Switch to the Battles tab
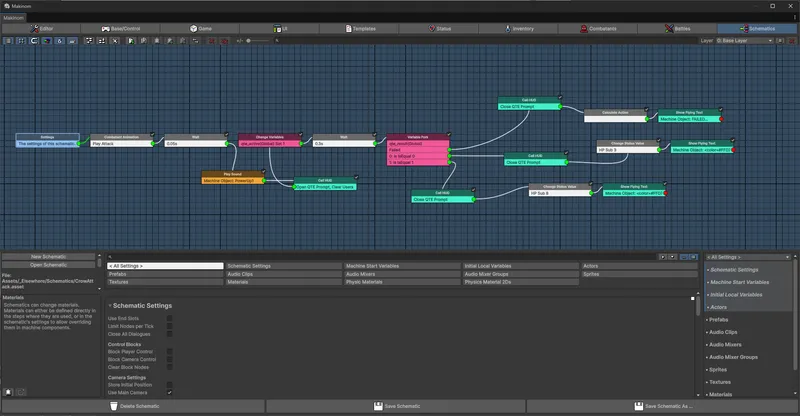The image size is (800, 416). coord(680,28)
